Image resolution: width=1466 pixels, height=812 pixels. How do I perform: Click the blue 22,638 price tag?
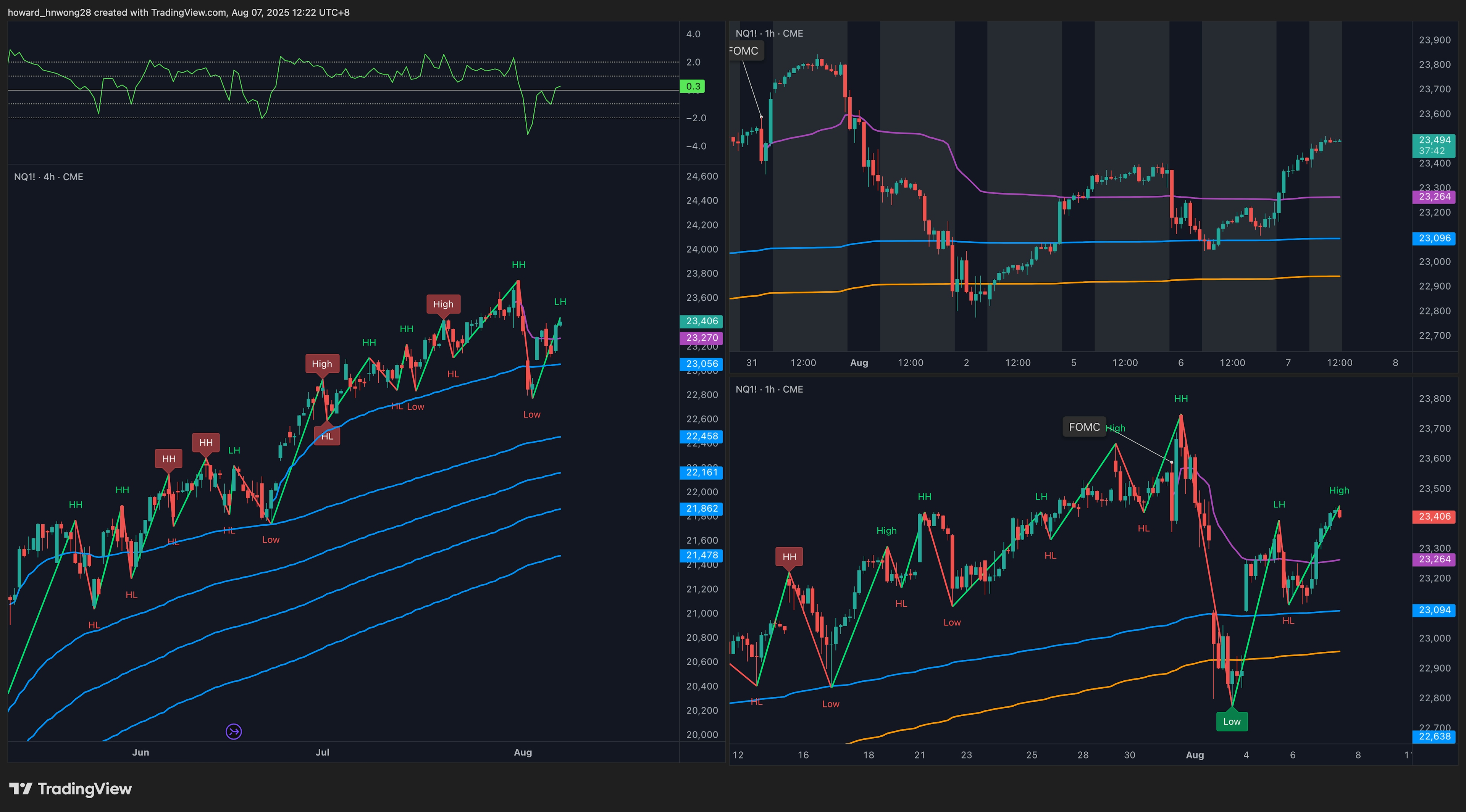tap(1434, 736)
